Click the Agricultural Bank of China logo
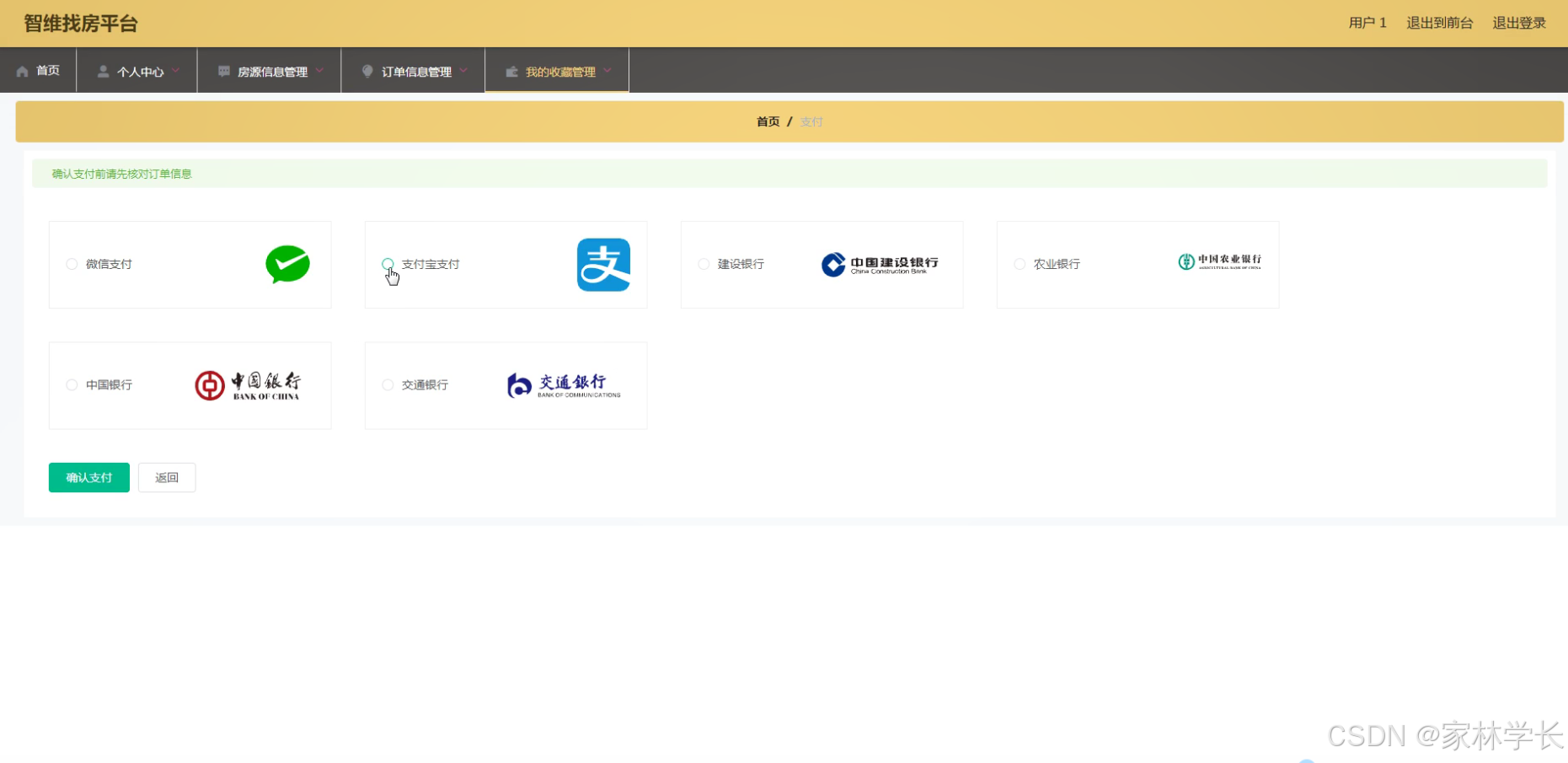 click(1220, 261)
